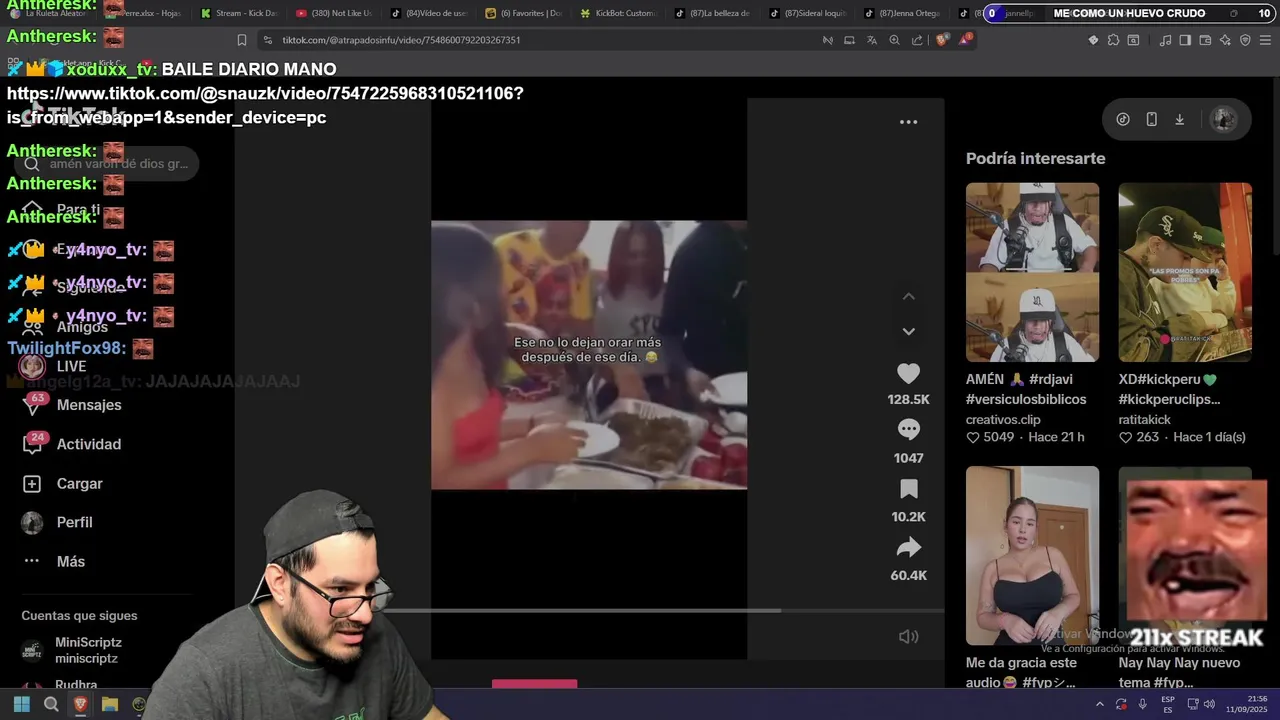The width and height of the screenshot is (1280, 720).
Task: Open XD kickperu recommended video thumbnail
Action: click(x=1185, y=272)
